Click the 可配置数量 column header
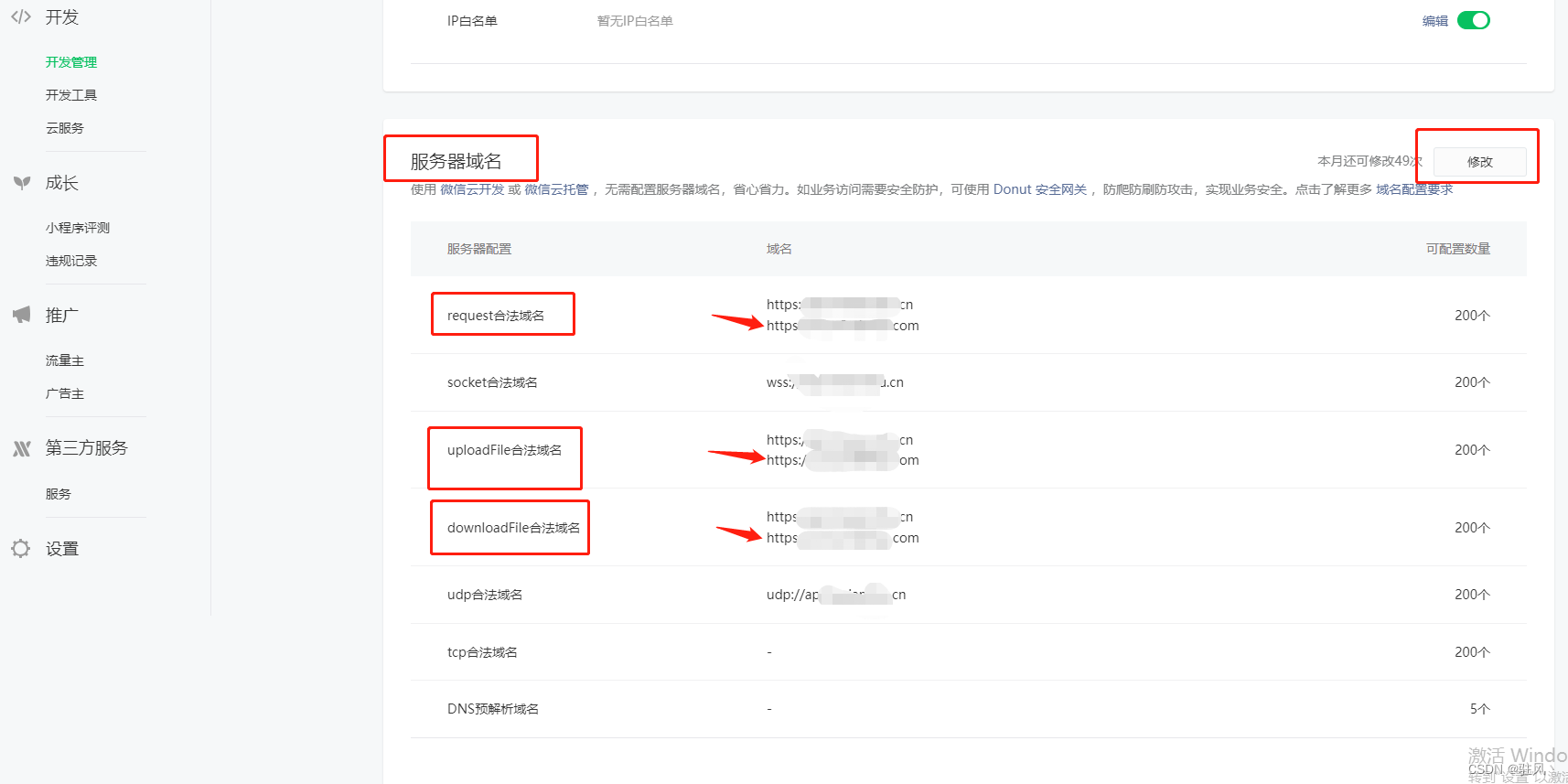 coord(1458,249)
